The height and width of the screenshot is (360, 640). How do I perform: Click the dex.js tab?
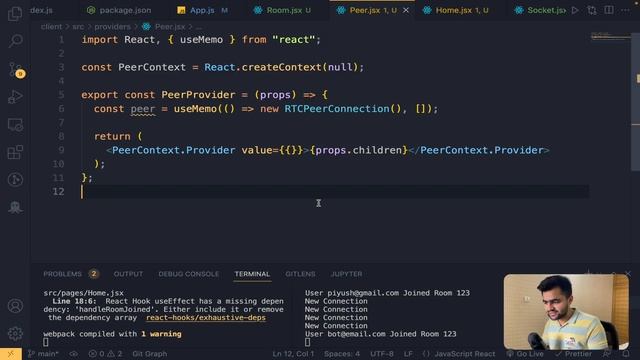(x=41, y=10)
